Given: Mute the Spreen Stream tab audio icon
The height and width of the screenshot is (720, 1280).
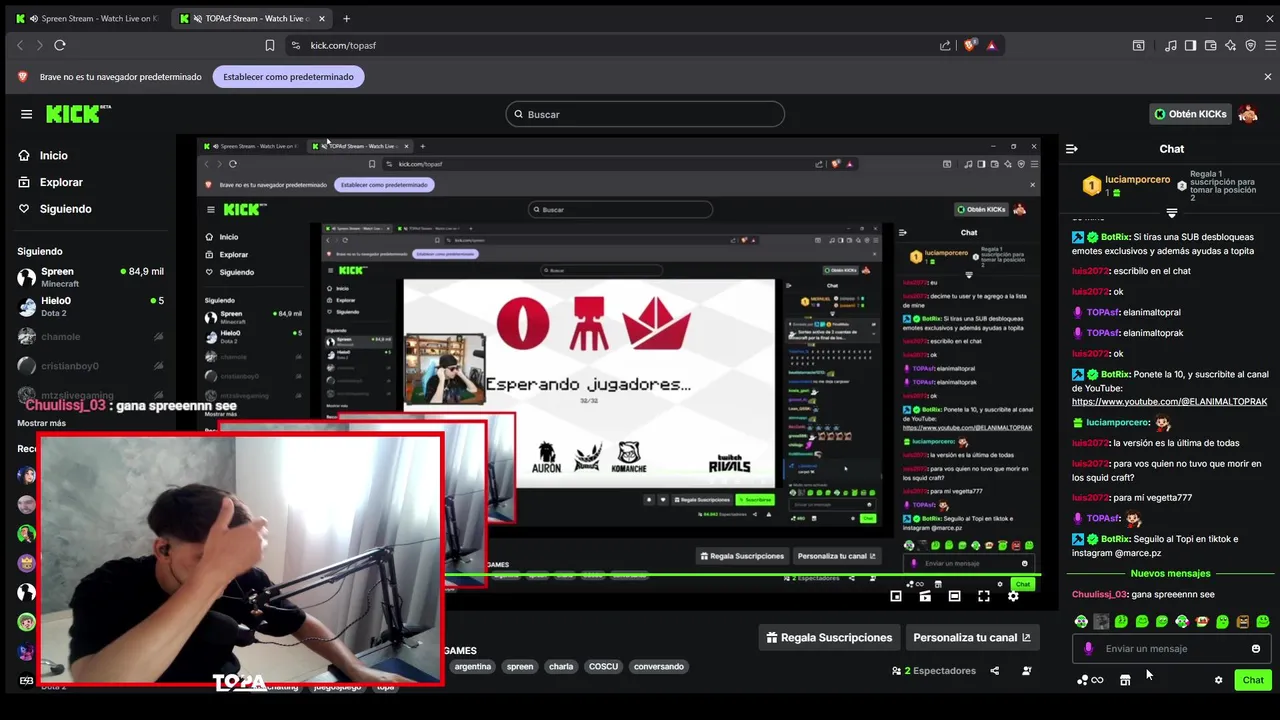Looking at the screenshot, I should point(35,18).
